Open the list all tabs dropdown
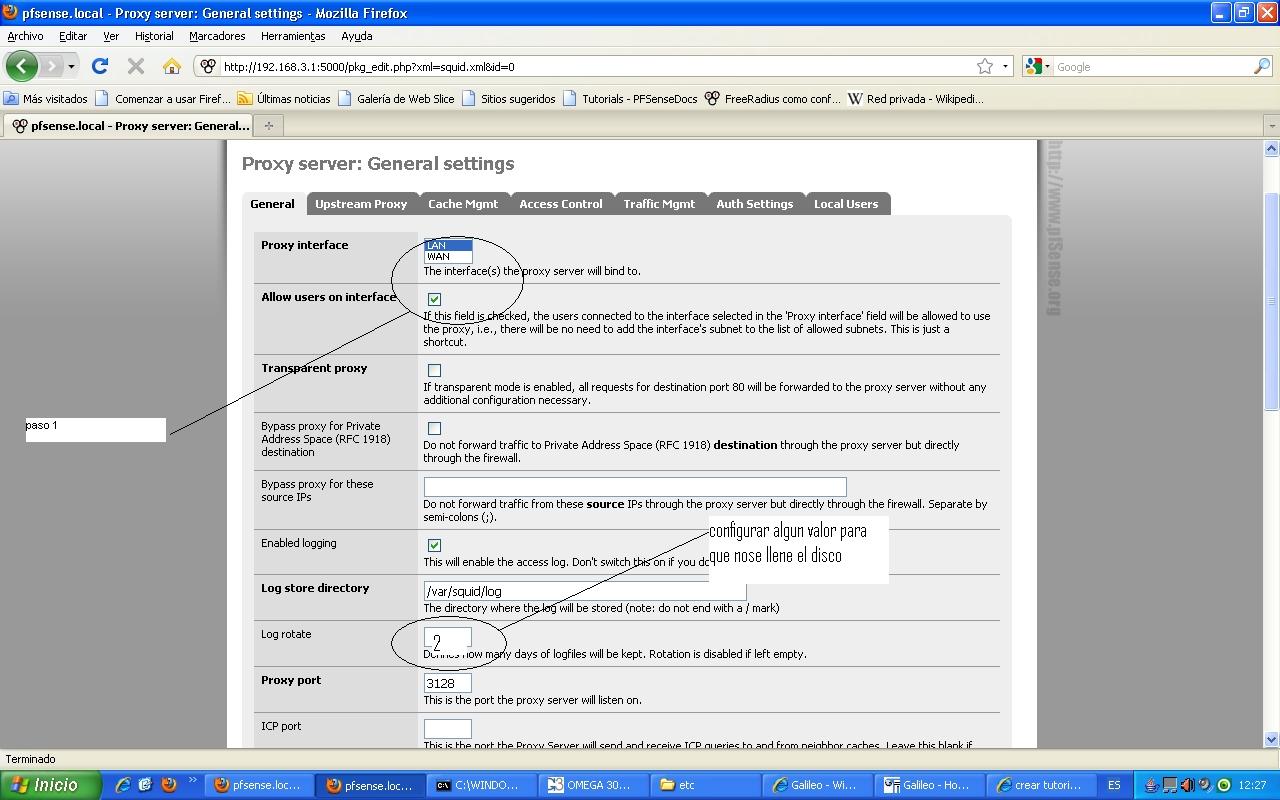1280x800 pixels. [1271, 126]
